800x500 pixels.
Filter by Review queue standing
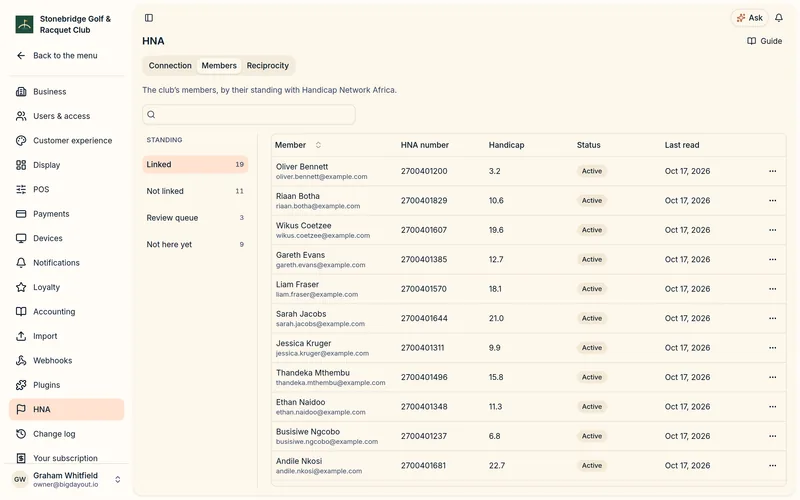click(195, 218)
